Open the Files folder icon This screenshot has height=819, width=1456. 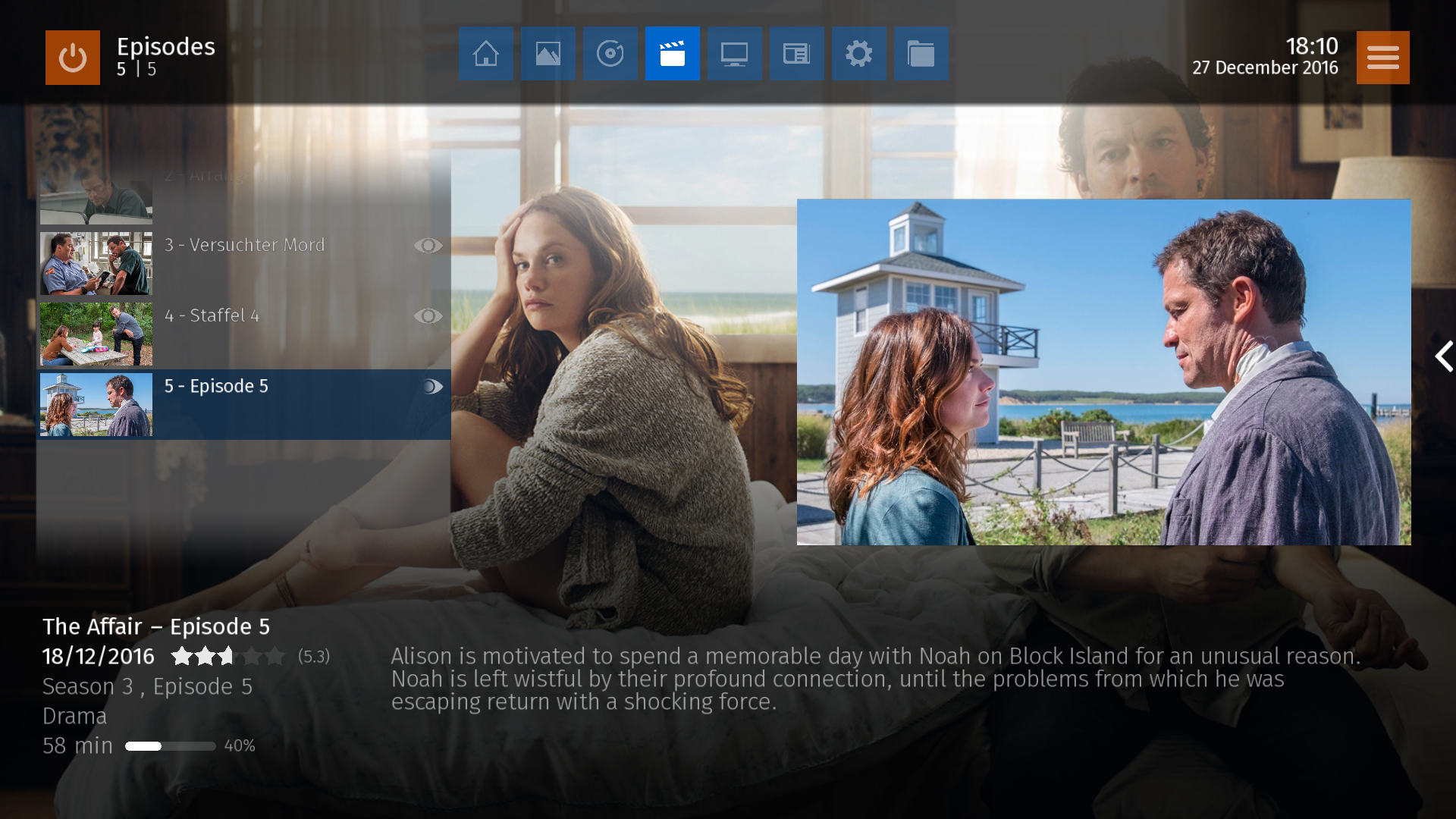[921, 54]
